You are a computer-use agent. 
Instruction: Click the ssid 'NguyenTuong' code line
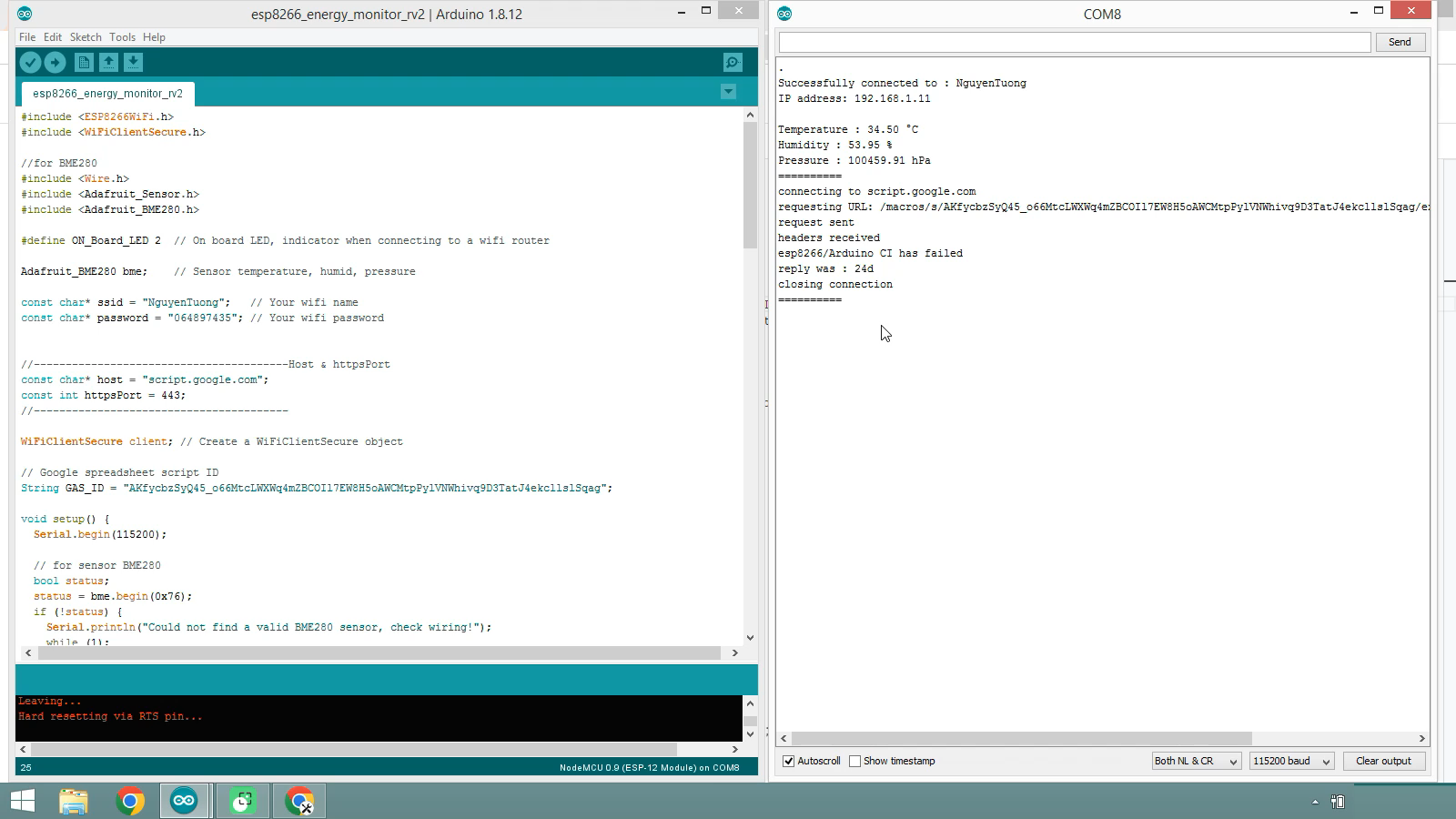click(189, 302)
